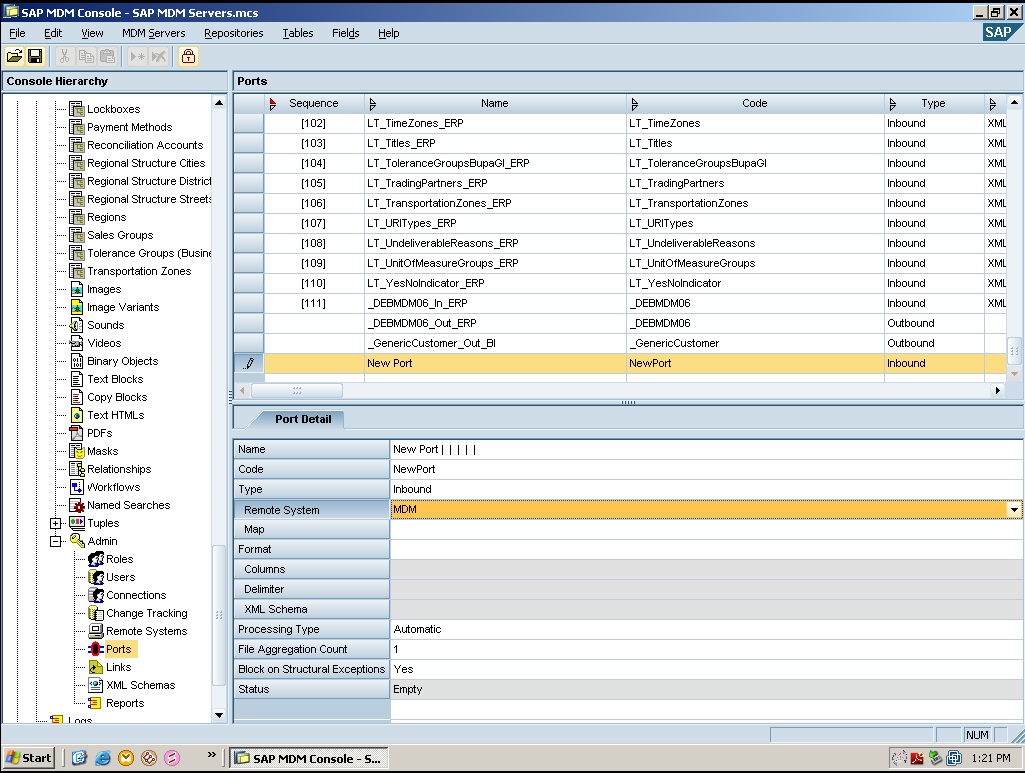Switch to the Port Detail tab
This screenshot has width=1025, height=773.
click(302, 419)
